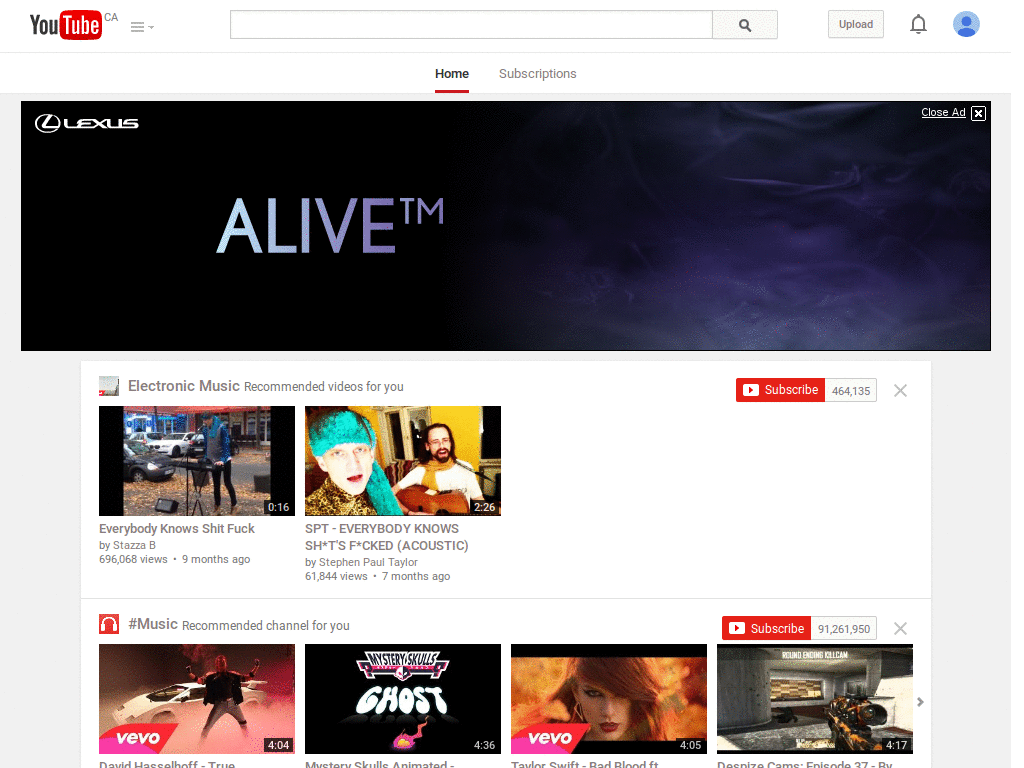Open the account avatar menu

[966, 24]
